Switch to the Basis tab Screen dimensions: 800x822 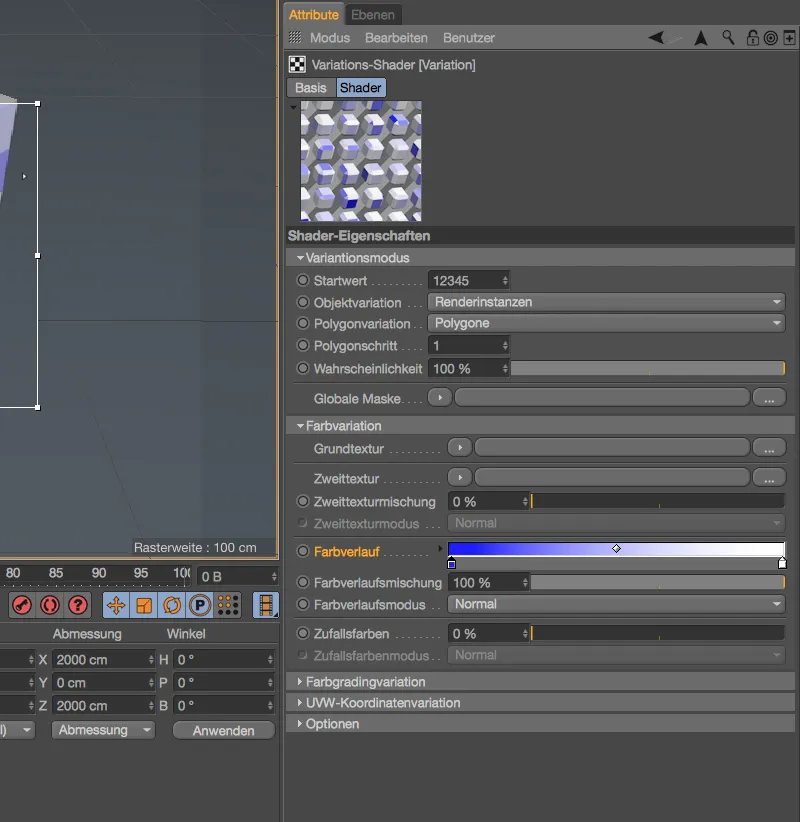pos(310,87)
